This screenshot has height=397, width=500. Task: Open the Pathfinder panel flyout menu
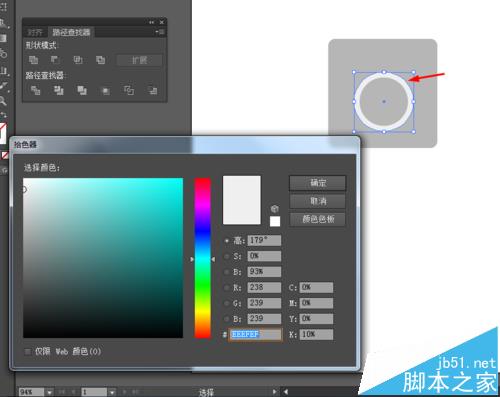tap(160, 32)
